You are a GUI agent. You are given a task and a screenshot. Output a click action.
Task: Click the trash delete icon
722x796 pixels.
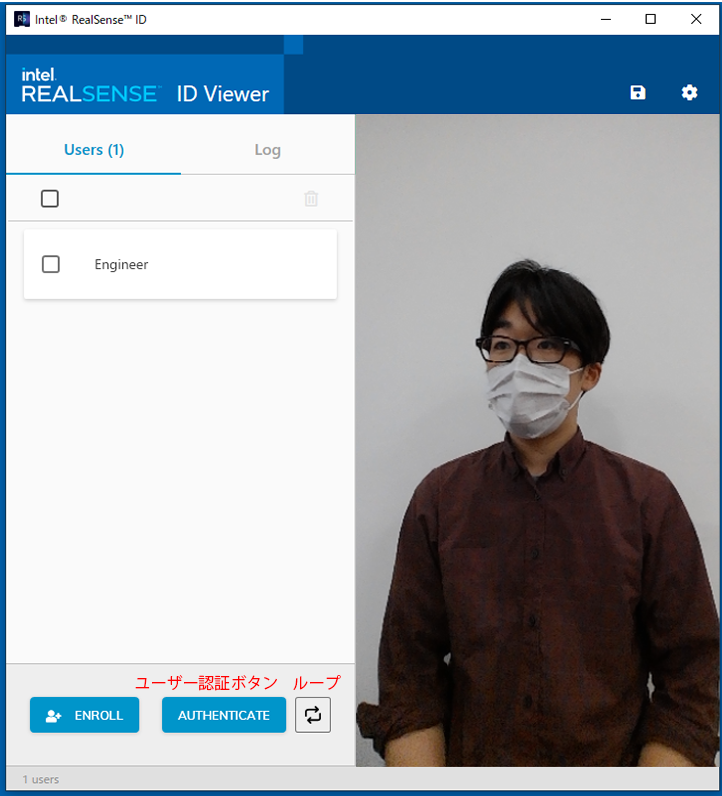[x=311, y=198]
